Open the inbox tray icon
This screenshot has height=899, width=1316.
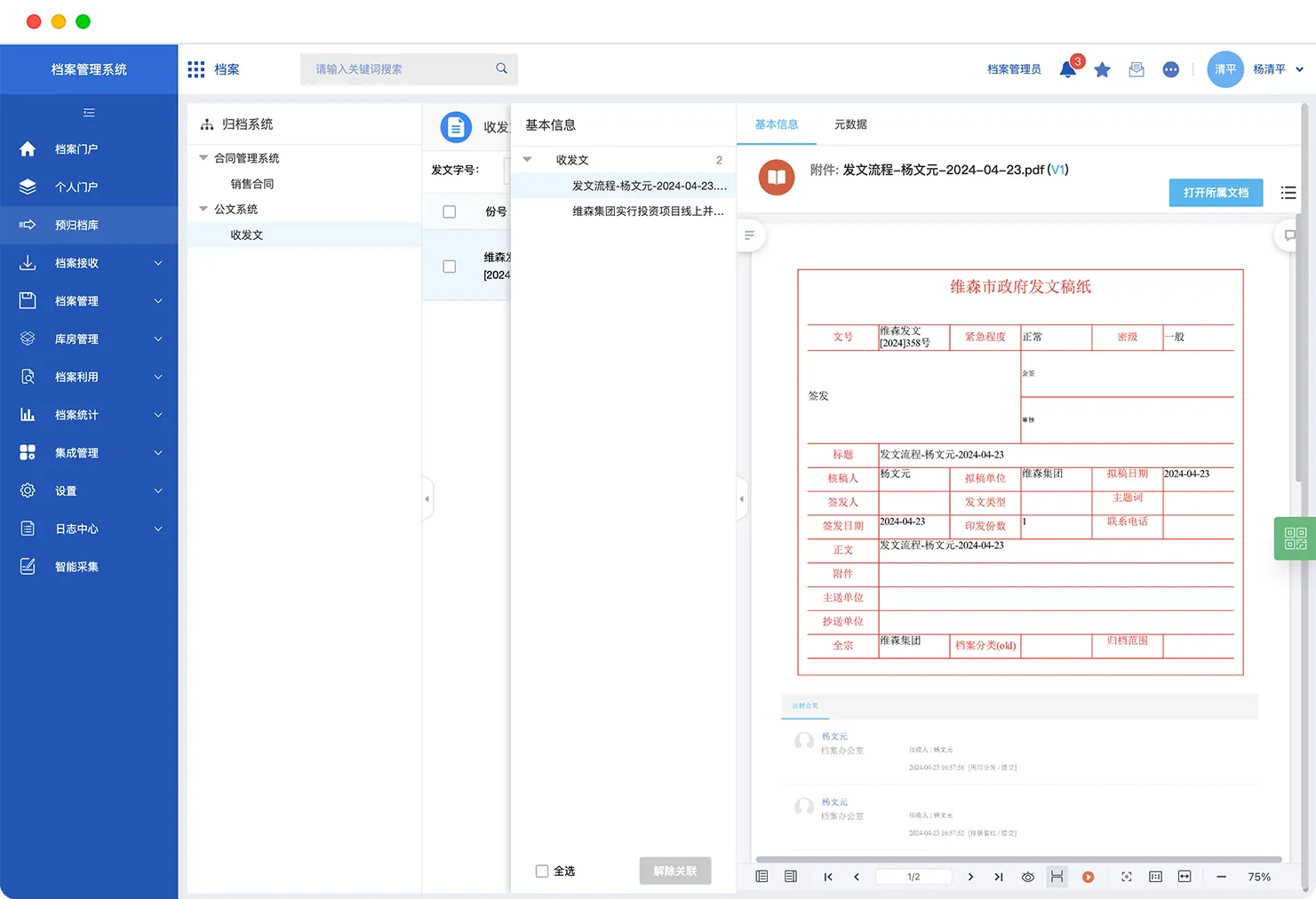pyautogui.click(x=1137, y=69)
